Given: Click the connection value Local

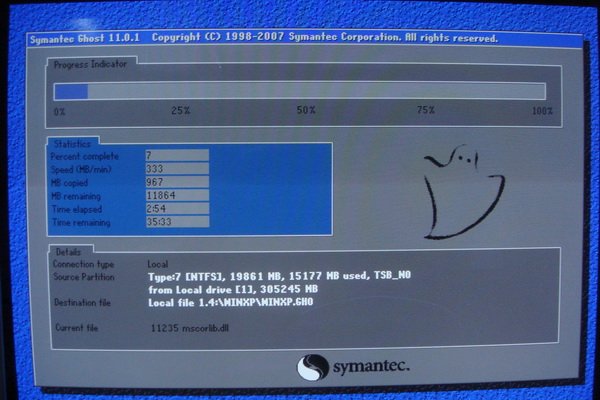Looking at the screenshot, I should 158,264.
